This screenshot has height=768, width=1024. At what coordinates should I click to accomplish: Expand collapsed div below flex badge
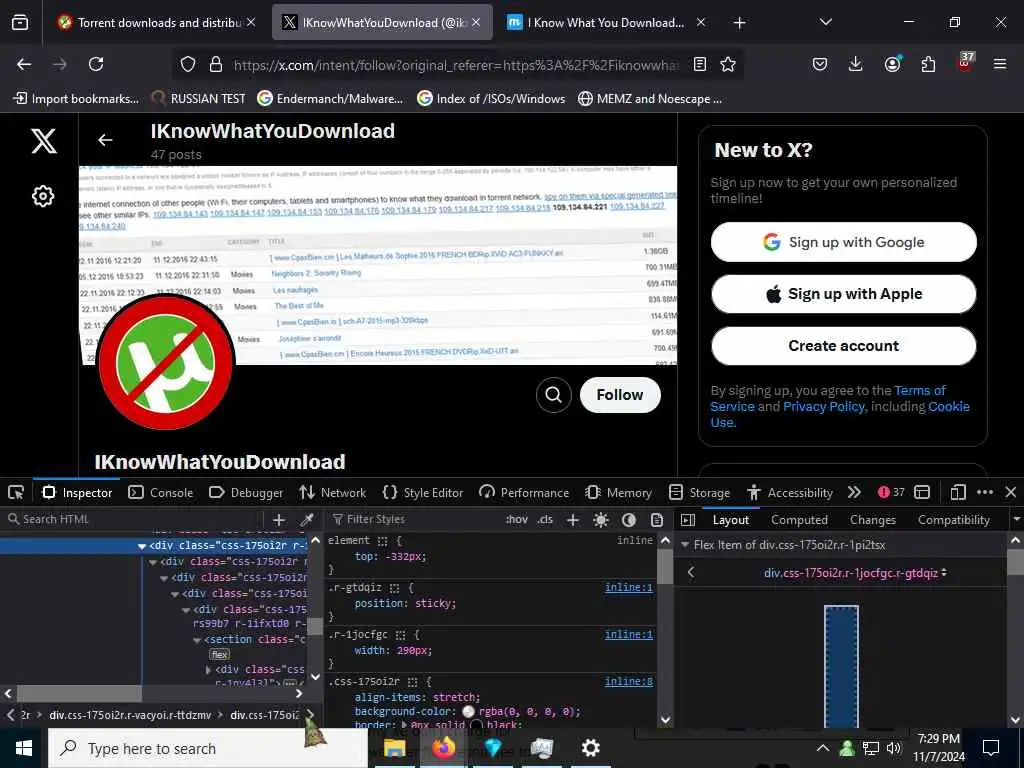[208, 670]
